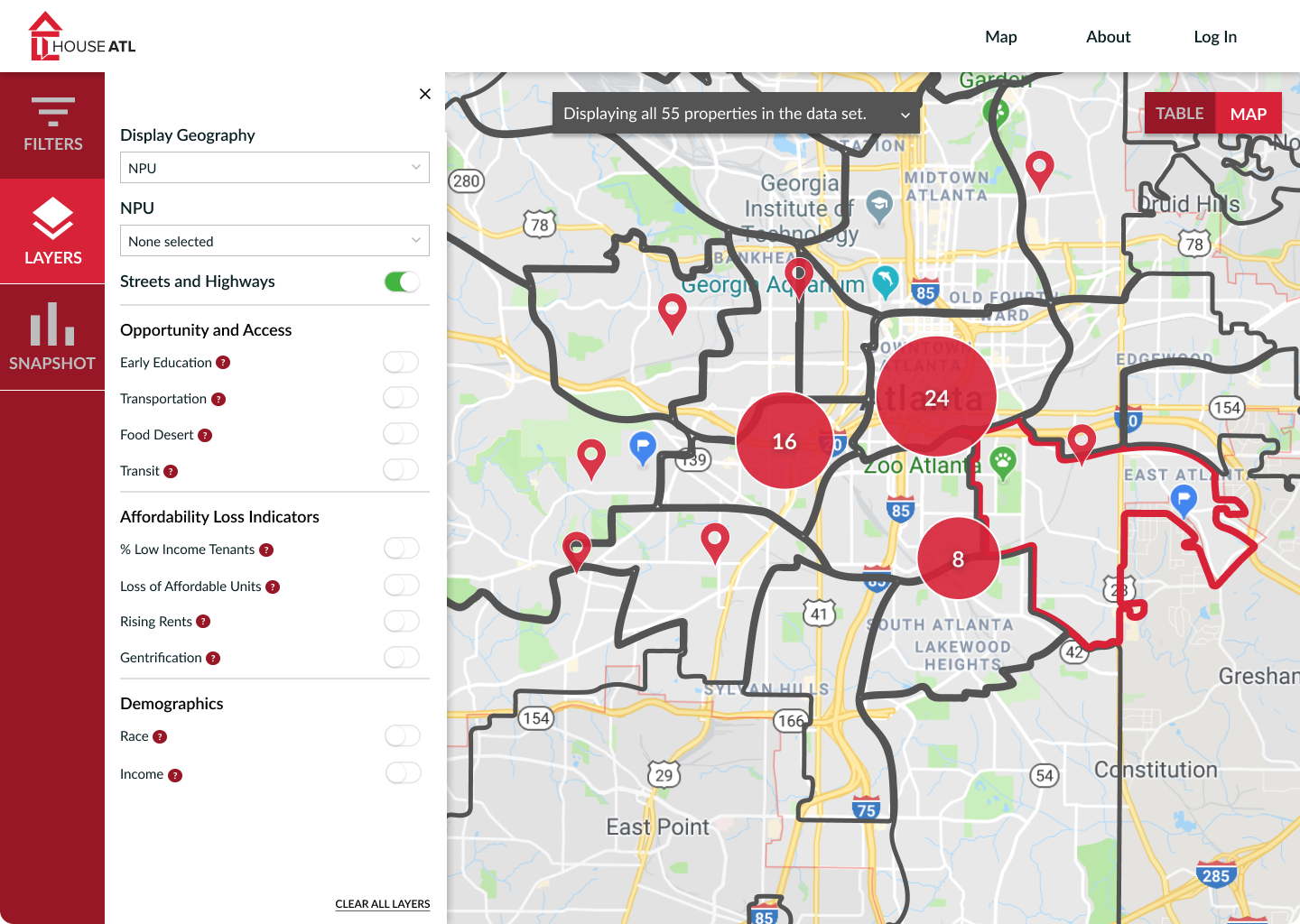Click the House ATL logo
Viewport: 1300px width, 924px height.
[x=81, y=36]
